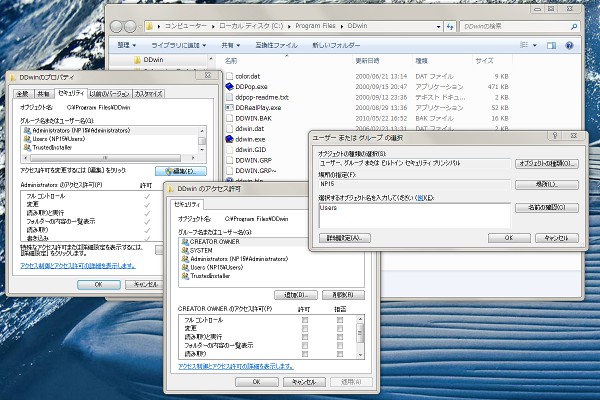Click the ddwin.exe application icon
This screenshot has width=600, height=400.
[x=230, y=139]
